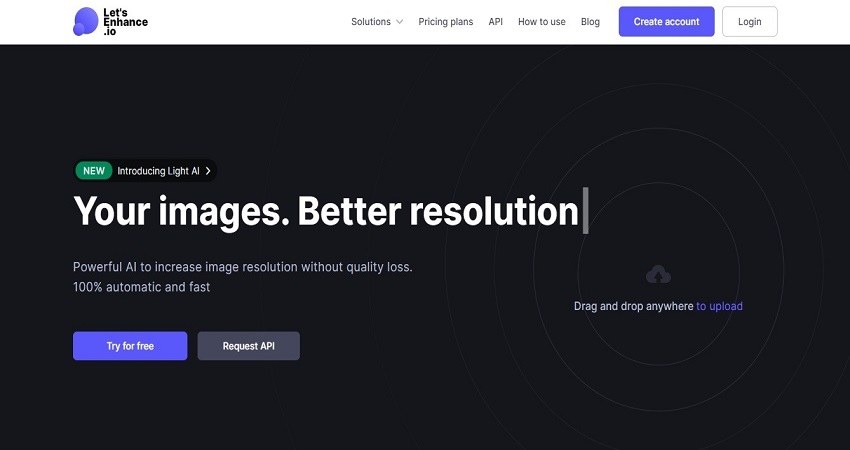Viewport: 850px width, 450px height.
Task: Click the chevron after Introducing Light AI
Action: click(208, 171)
